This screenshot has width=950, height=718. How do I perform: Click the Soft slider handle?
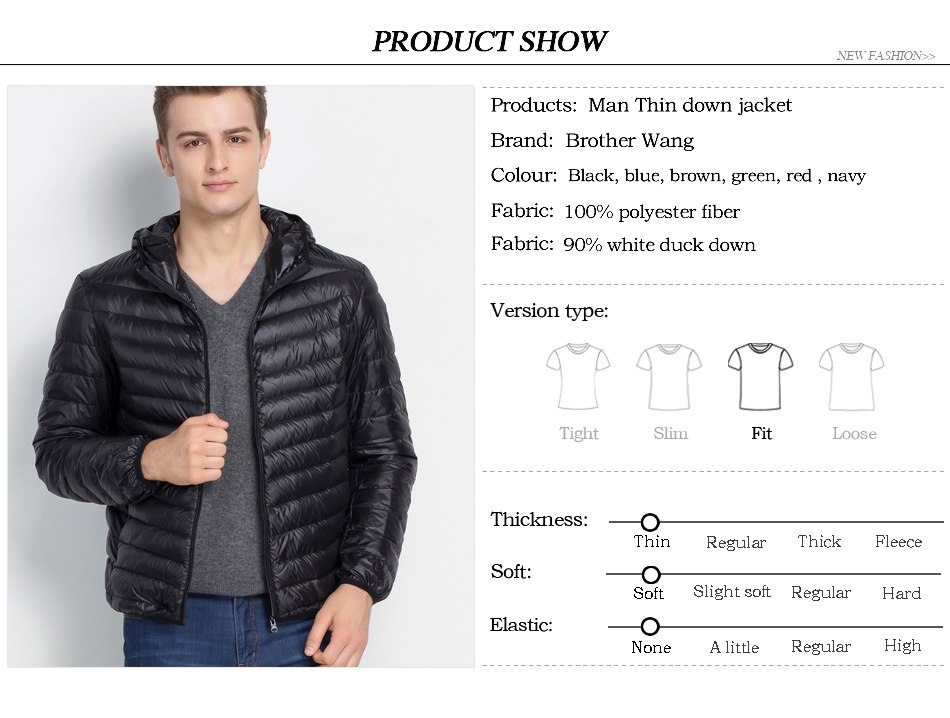pos(651,574)
